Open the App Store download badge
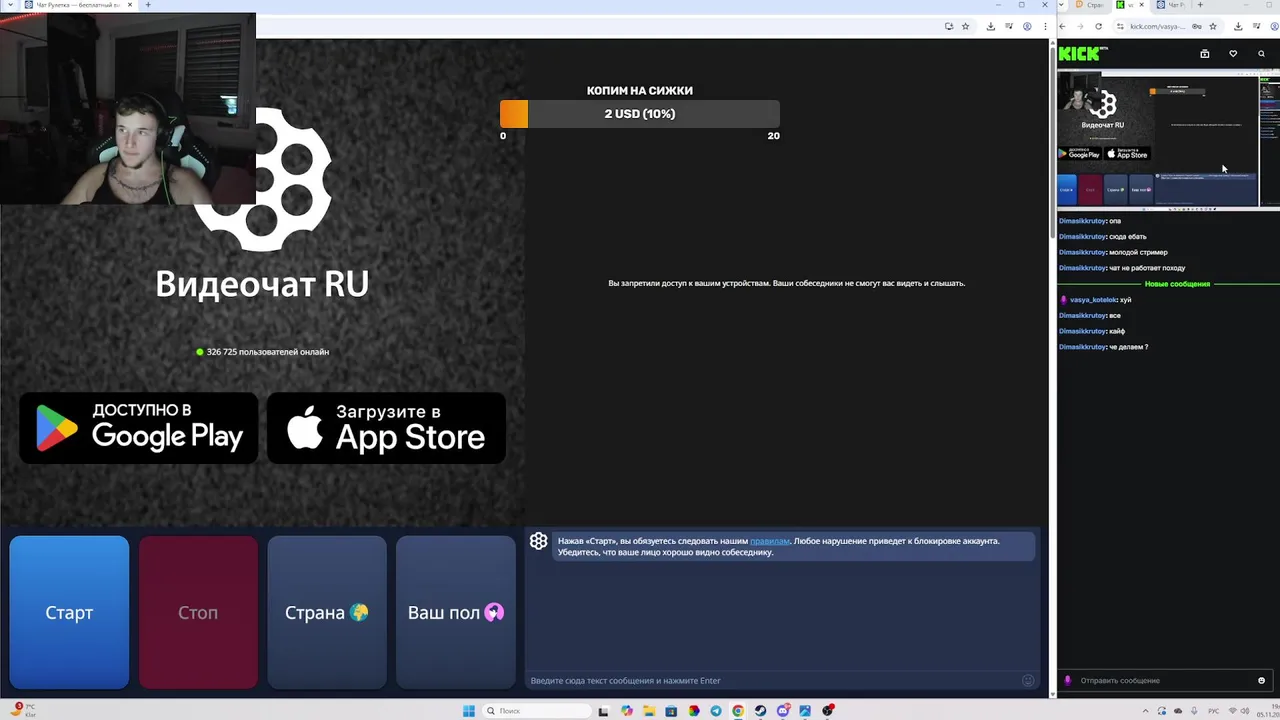 (386, 428)
